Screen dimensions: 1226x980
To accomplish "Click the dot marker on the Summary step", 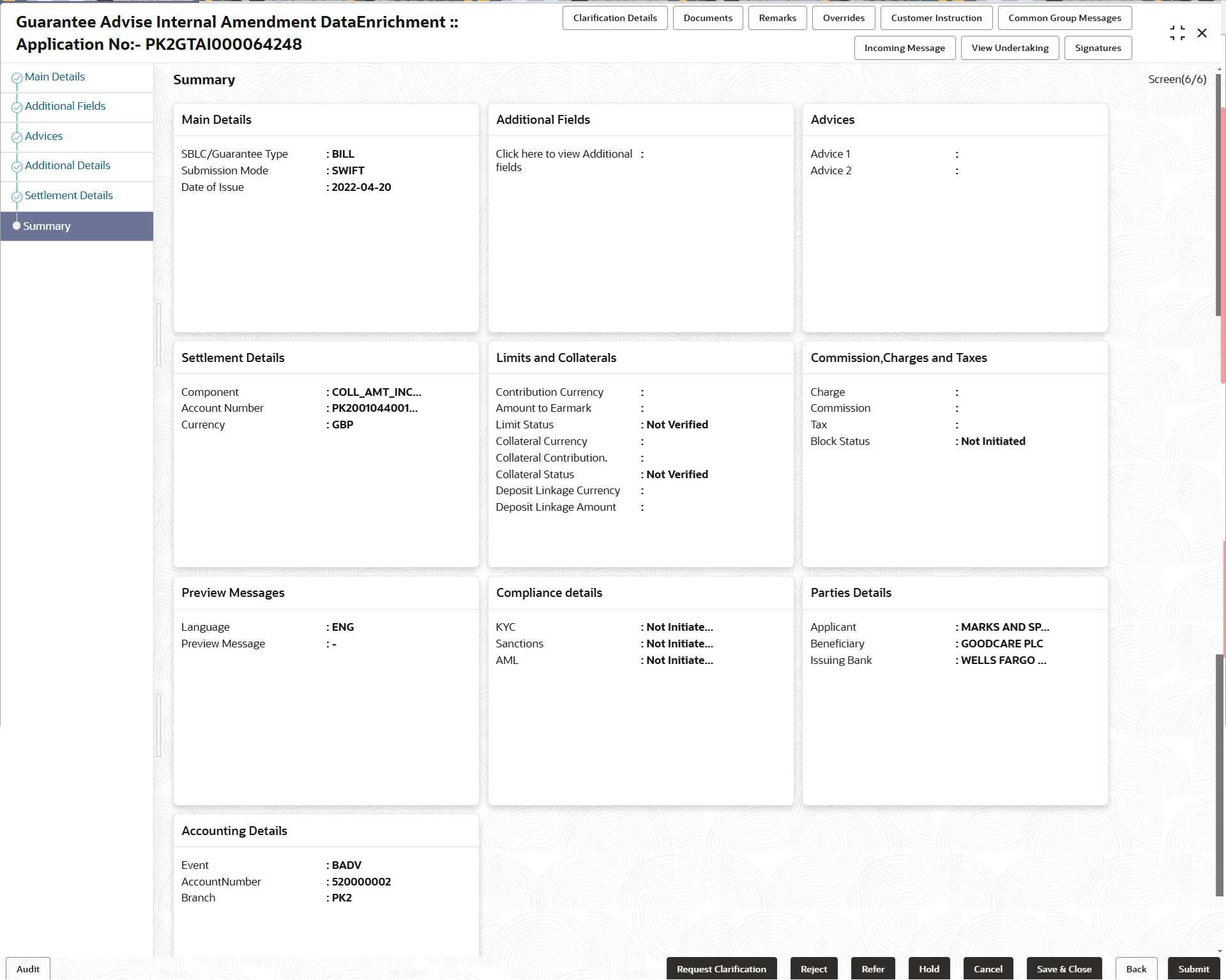I will (17, 225).
